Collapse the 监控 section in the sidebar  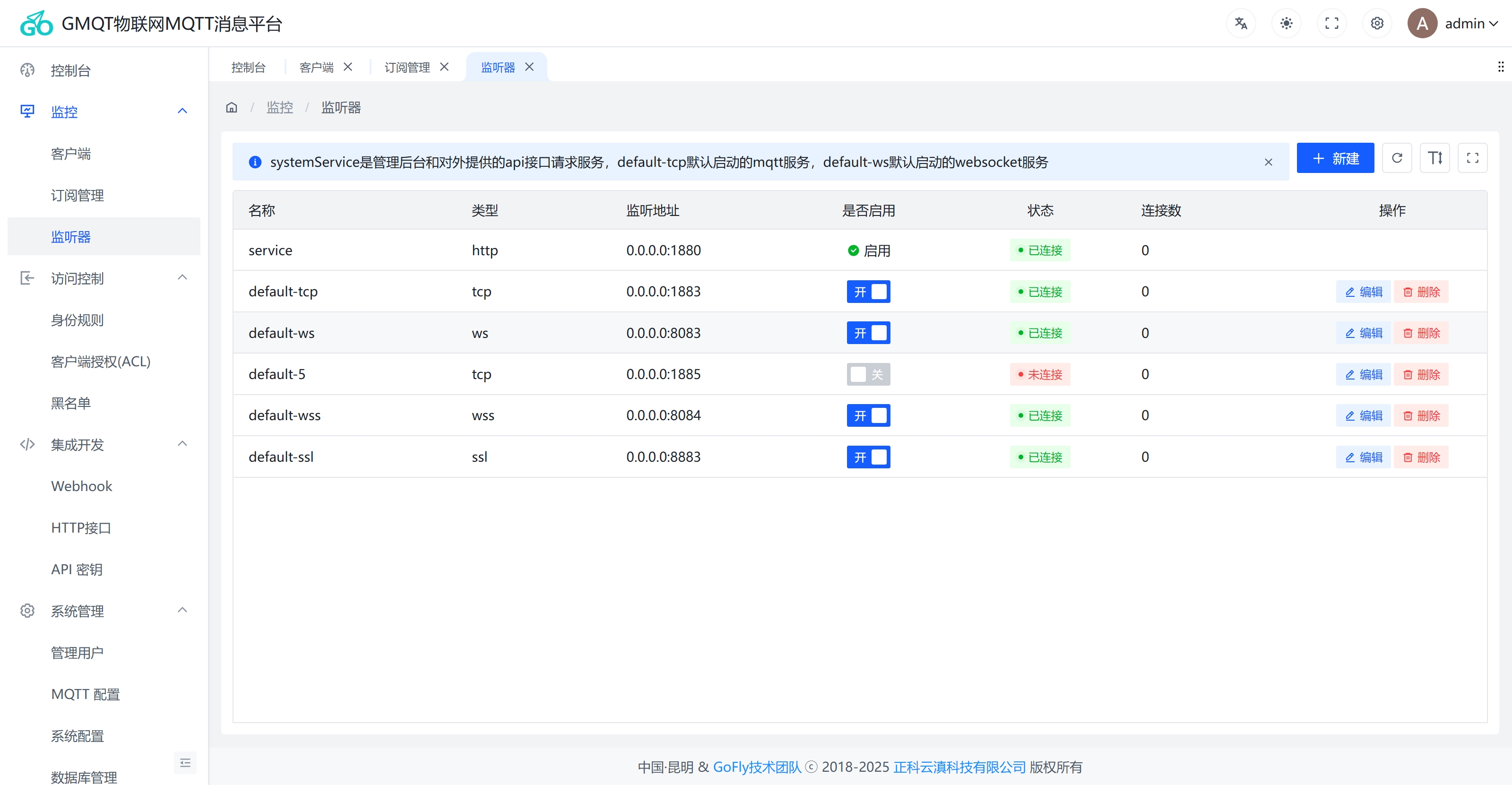pyautogui.click(x=182, y=111)
